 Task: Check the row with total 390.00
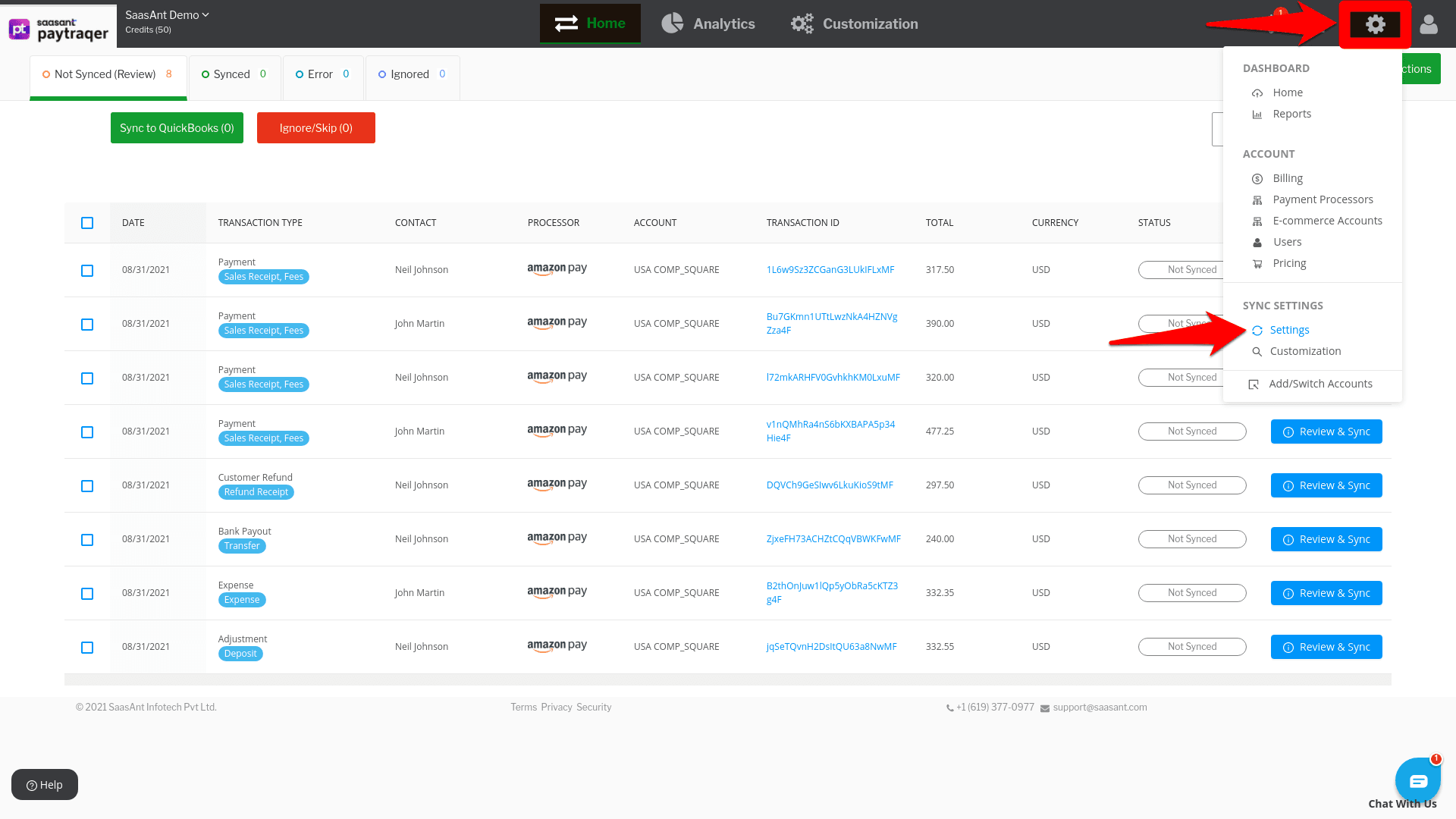[87, 325]
